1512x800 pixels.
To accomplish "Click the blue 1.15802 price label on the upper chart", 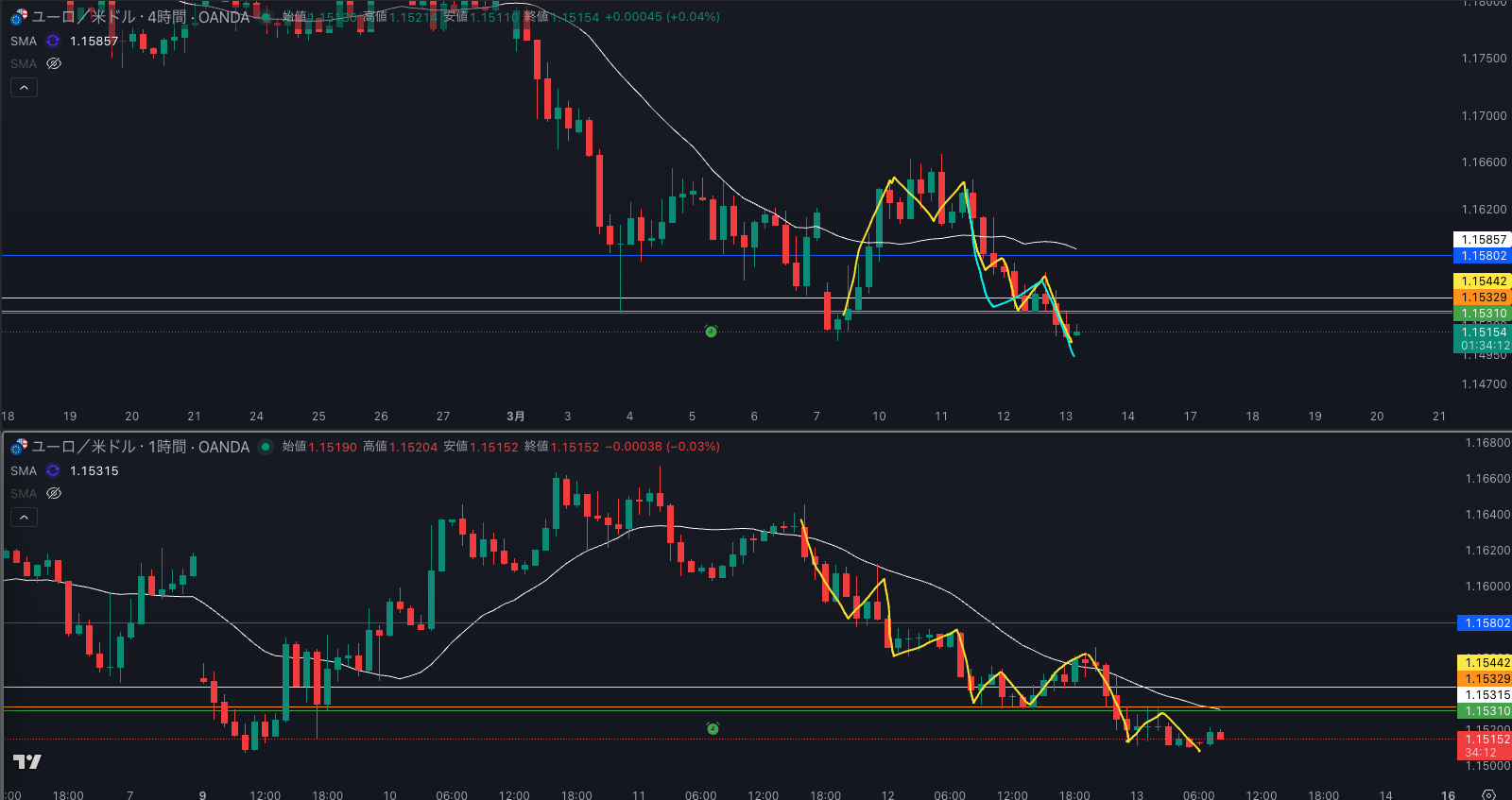I will (1483, 256).
